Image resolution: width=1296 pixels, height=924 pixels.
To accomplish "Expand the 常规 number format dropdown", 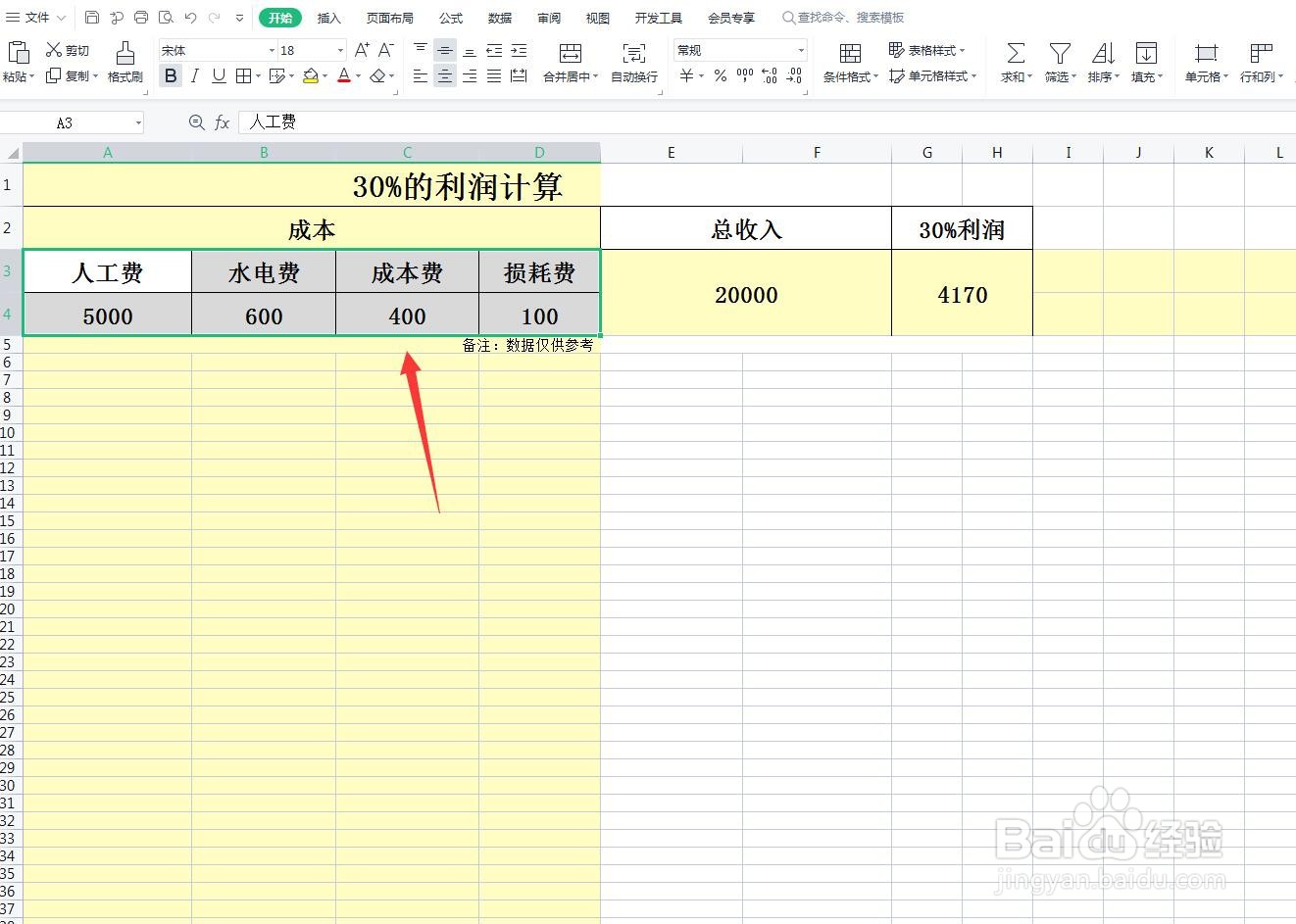I will pos(801,50).
